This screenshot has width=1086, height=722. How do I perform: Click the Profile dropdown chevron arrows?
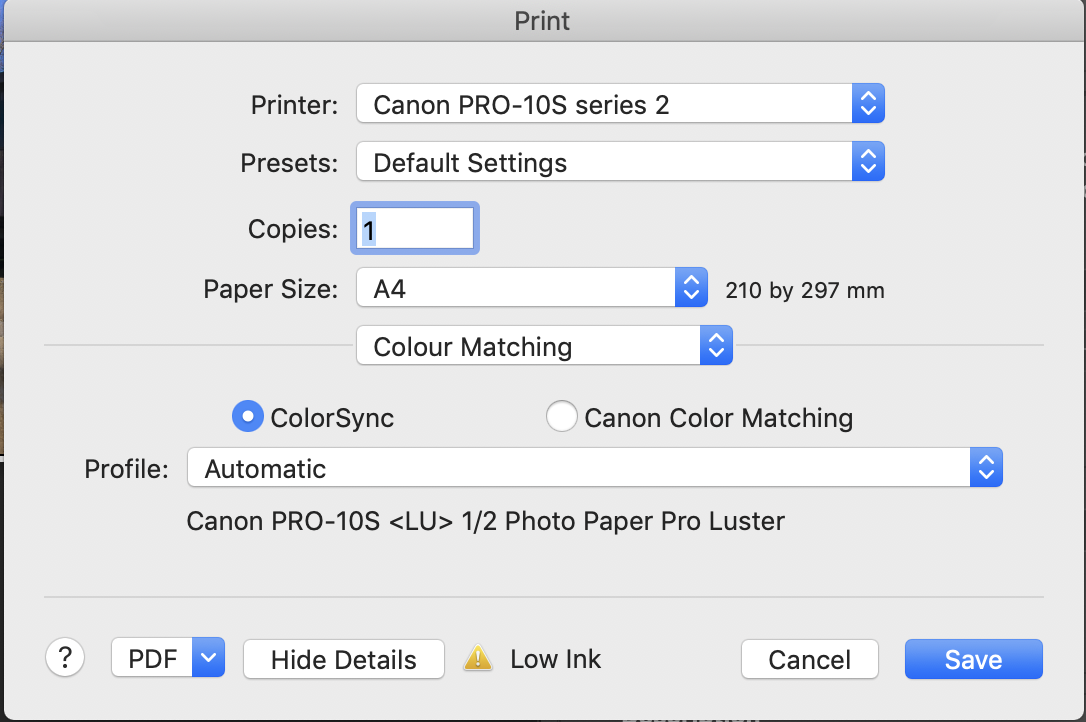tap(986, 467)
